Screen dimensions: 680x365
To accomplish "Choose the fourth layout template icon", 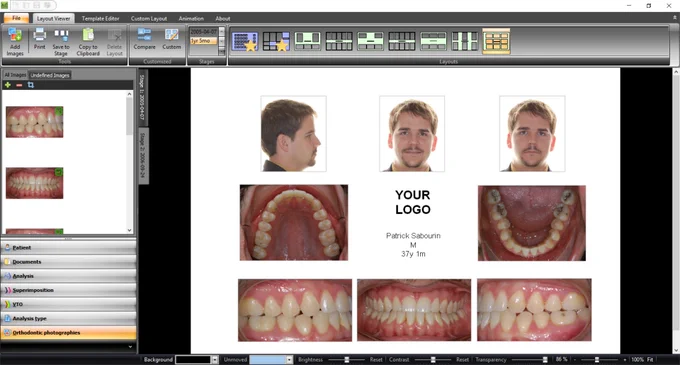I will (339, 41).
